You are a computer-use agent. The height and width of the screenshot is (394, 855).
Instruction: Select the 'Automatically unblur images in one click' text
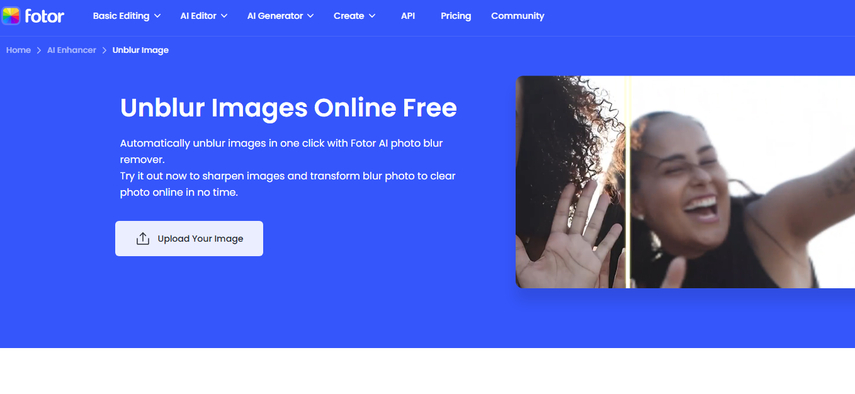coord(281,151)
